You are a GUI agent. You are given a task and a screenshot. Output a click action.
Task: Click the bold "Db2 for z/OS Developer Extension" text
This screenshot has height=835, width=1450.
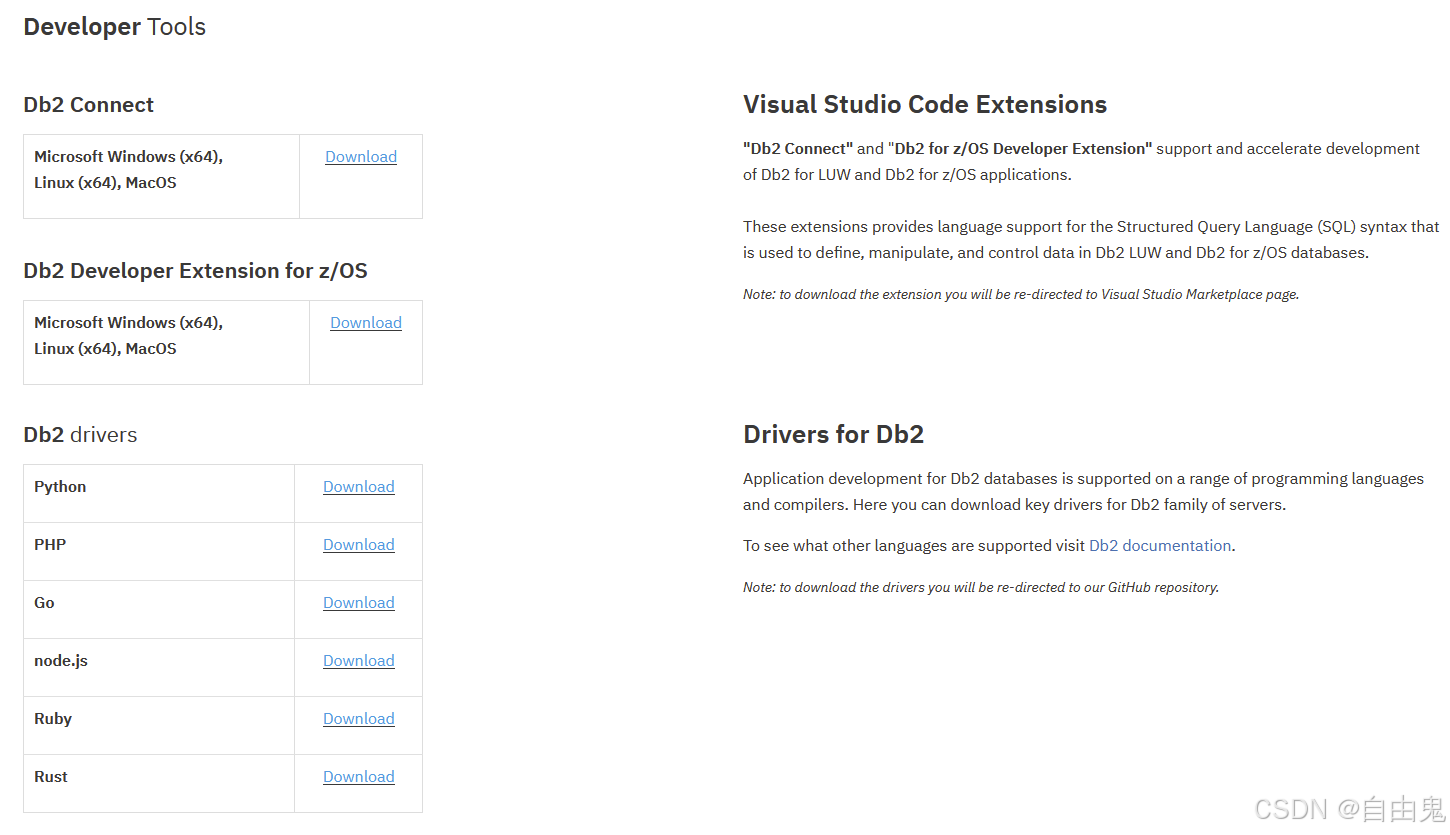click(x=1023, y=149)
